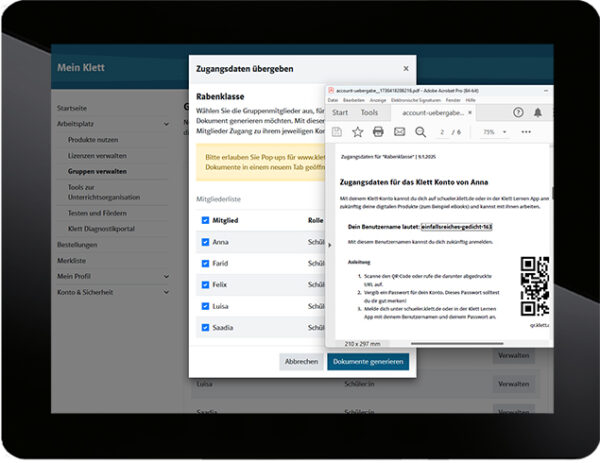The height and width of the screenshot is (463, 600).
Task: Click the username einfallsreiches-gedicht field
Action: (x=457, y=227)
